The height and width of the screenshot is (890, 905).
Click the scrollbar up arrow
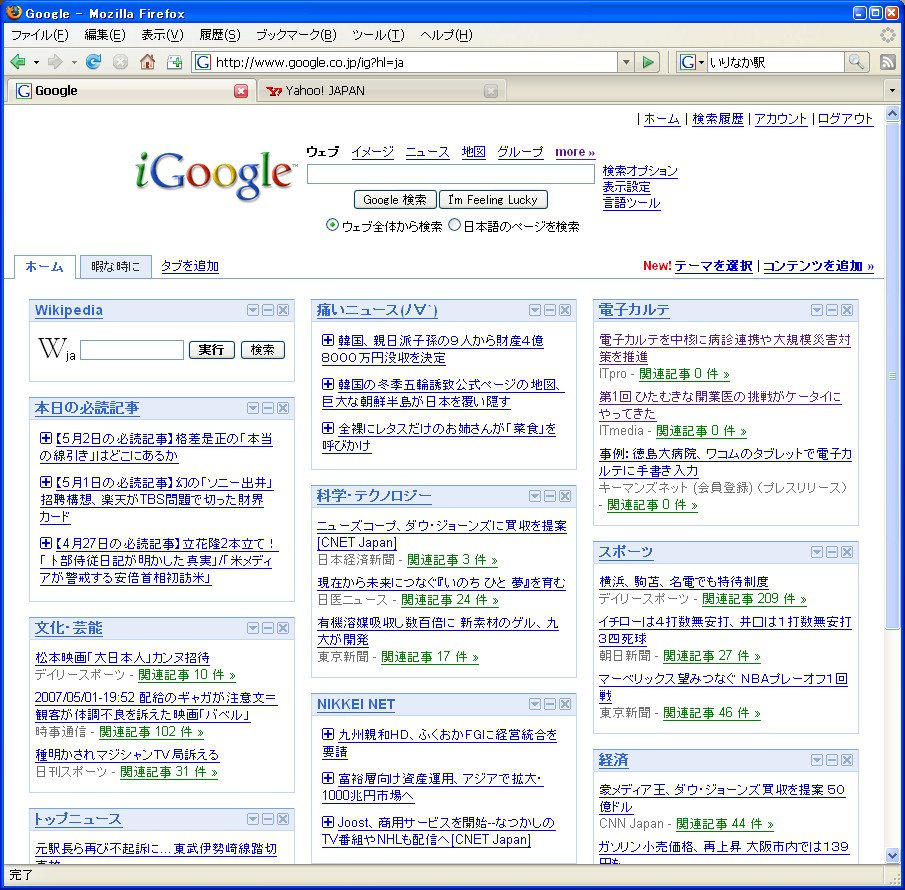[892, 114]
